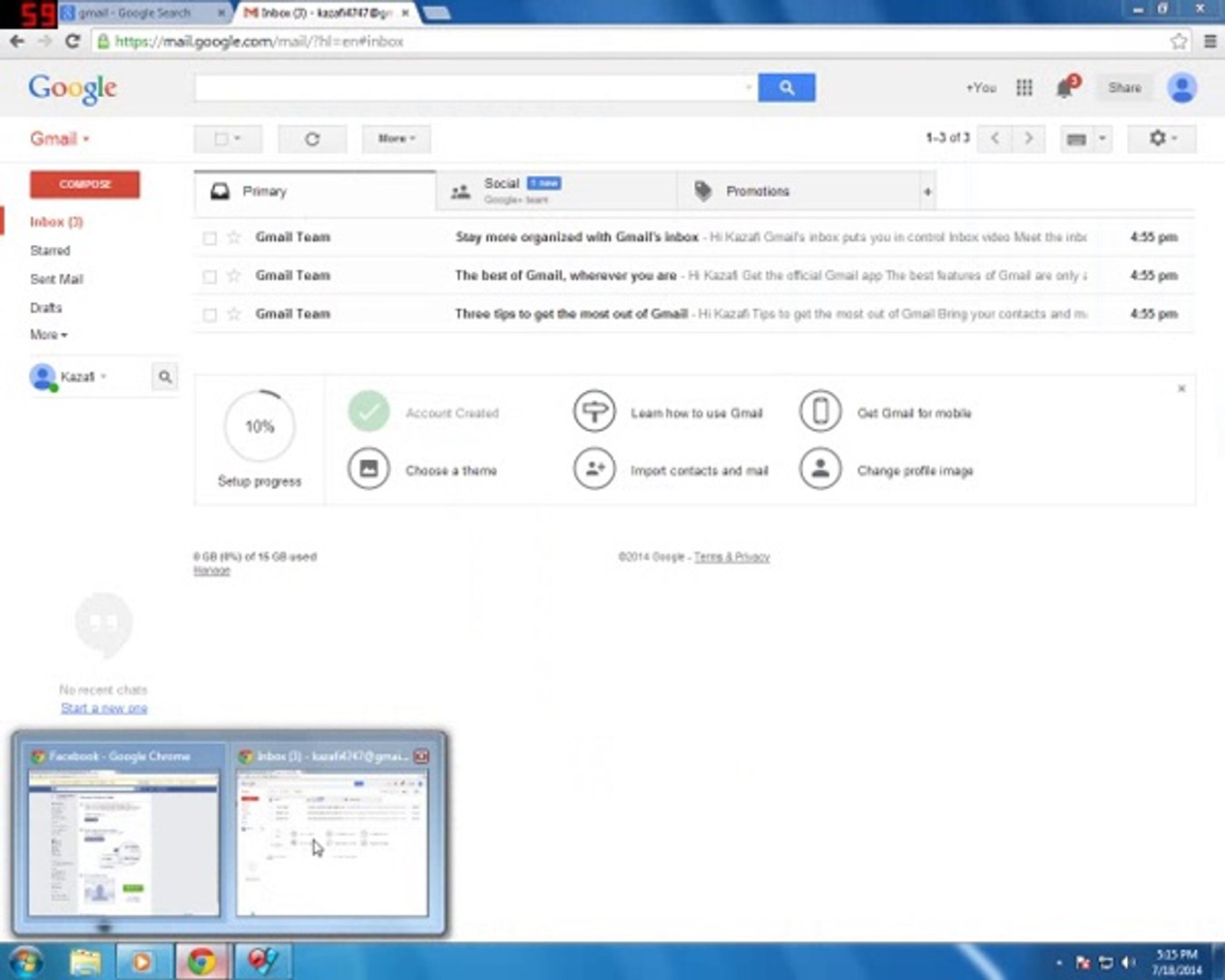Open the More actions dropdown
The width and height of the screenshot is (1225, 980).
397,139
